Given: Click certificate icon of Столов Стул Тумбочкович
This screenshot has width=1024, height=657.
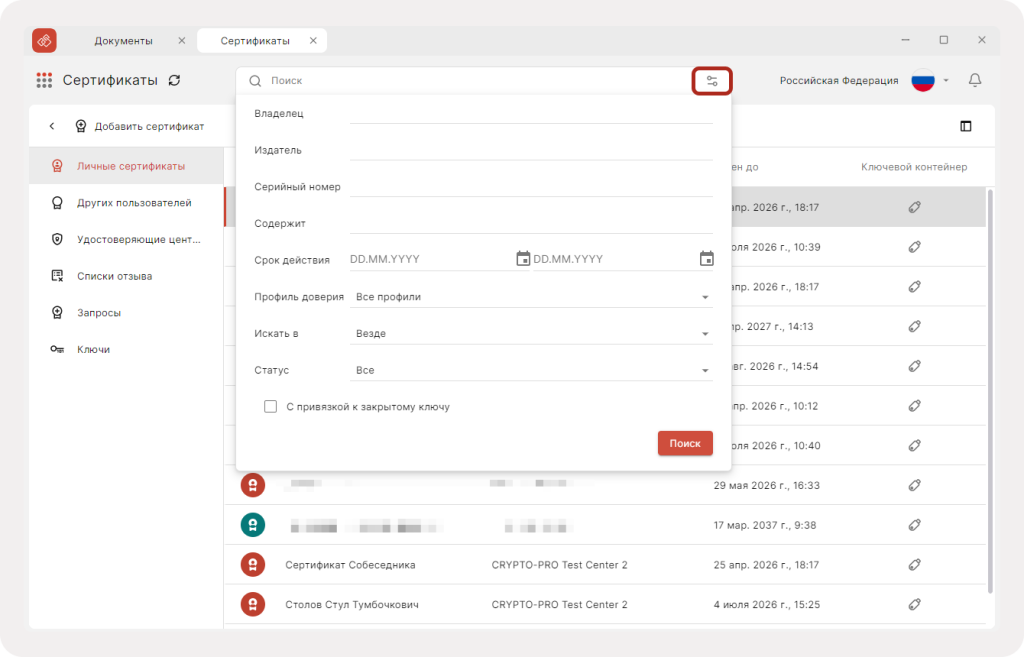Looking at the screenshot, I should click(253, 605).
